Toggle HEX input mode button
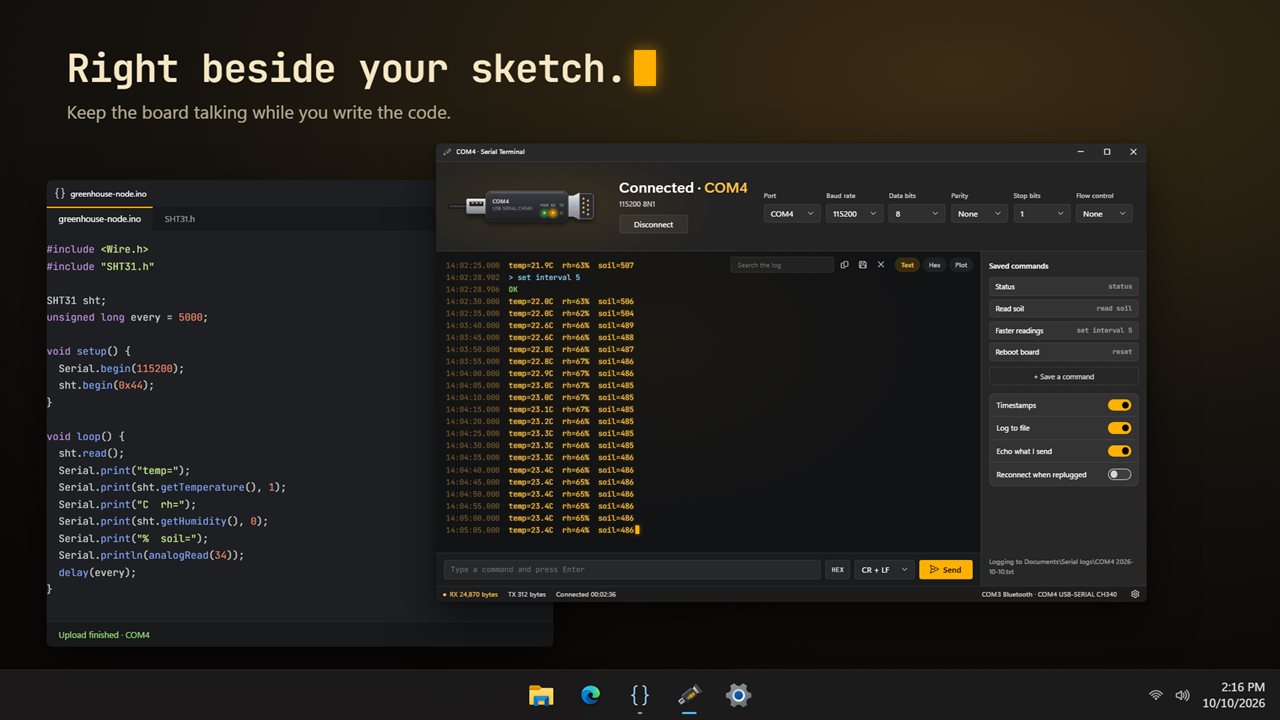Image resolution: width=1280 pixels, height=720 pixels. tap(837, 569)
